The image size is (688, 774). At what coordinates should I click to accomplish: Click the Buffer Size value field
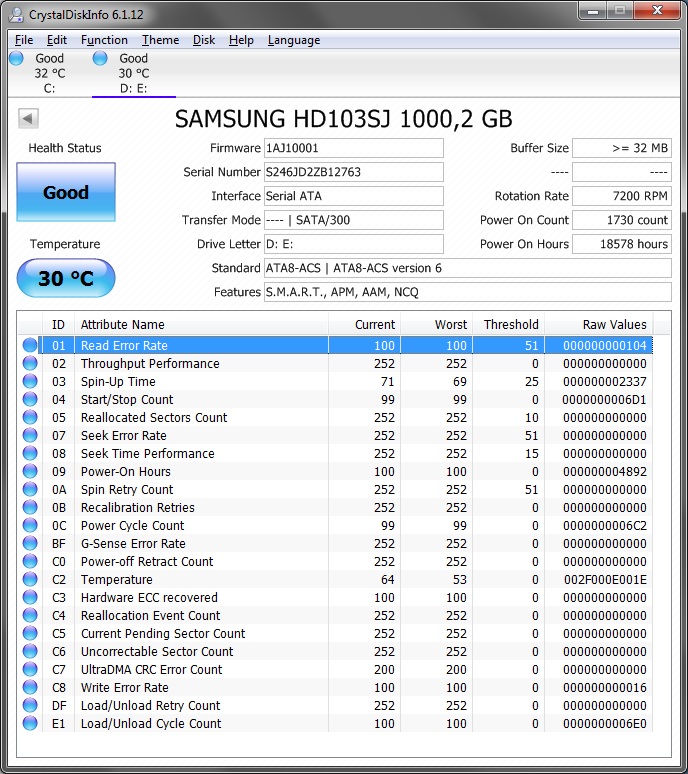[622, 148]
